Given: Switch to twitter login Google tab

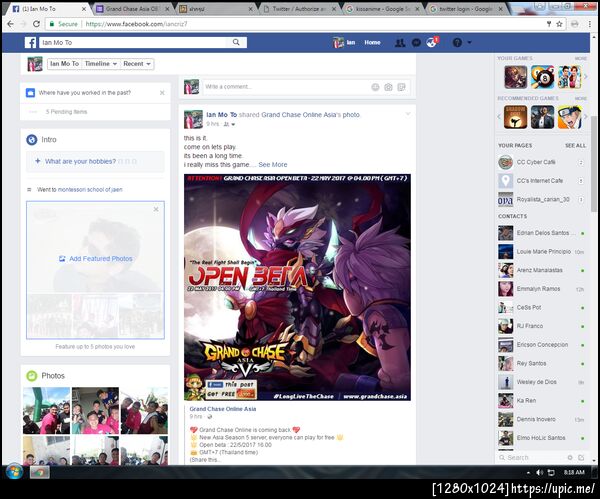Looking at the screenshot, I should tap(467, 9).
